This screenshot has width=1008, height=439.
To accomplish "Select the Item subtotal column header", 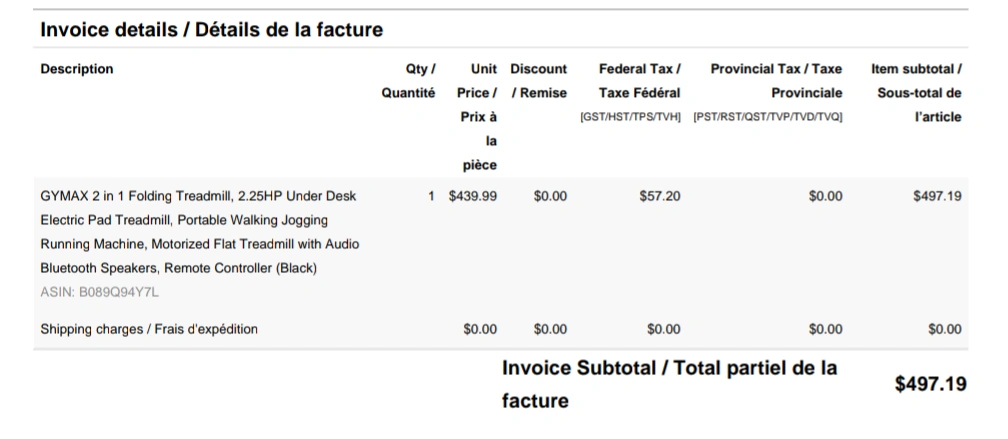I will click(917, 93).
